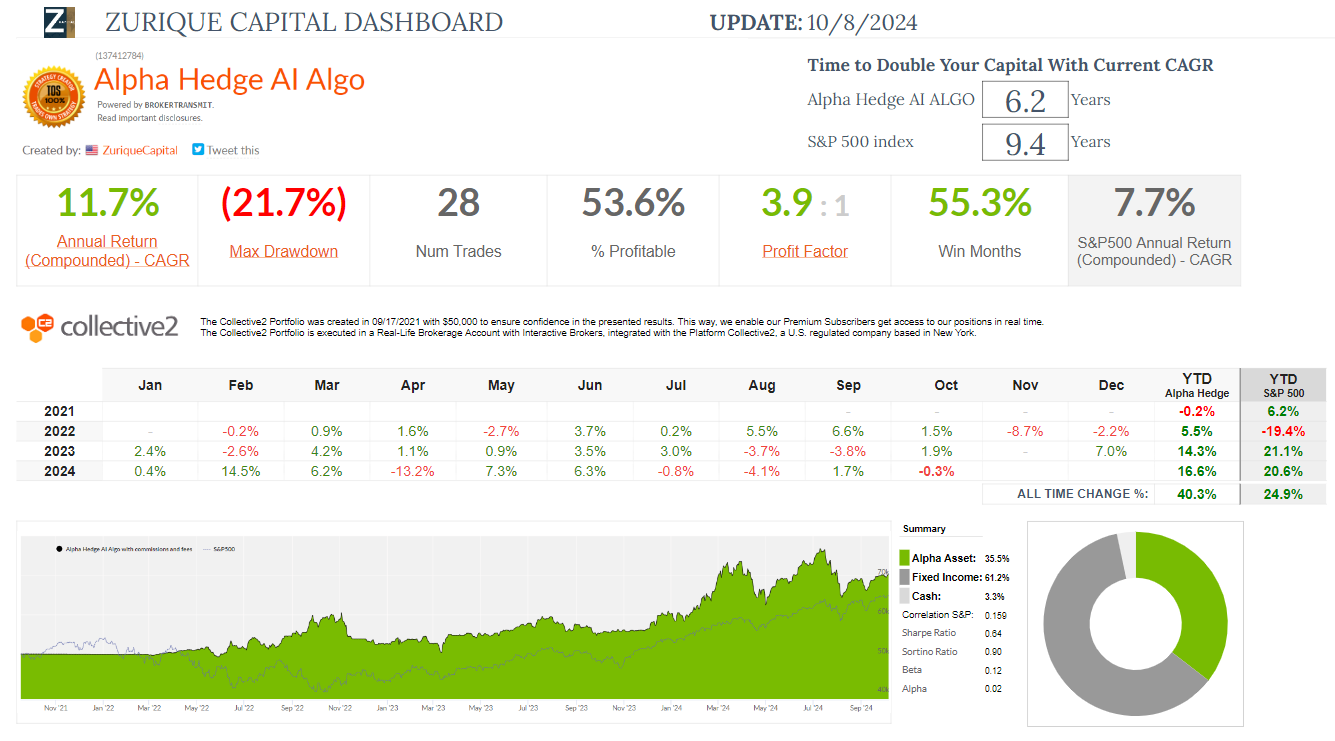
Task: Click the Jun column header
Action: 590,385
